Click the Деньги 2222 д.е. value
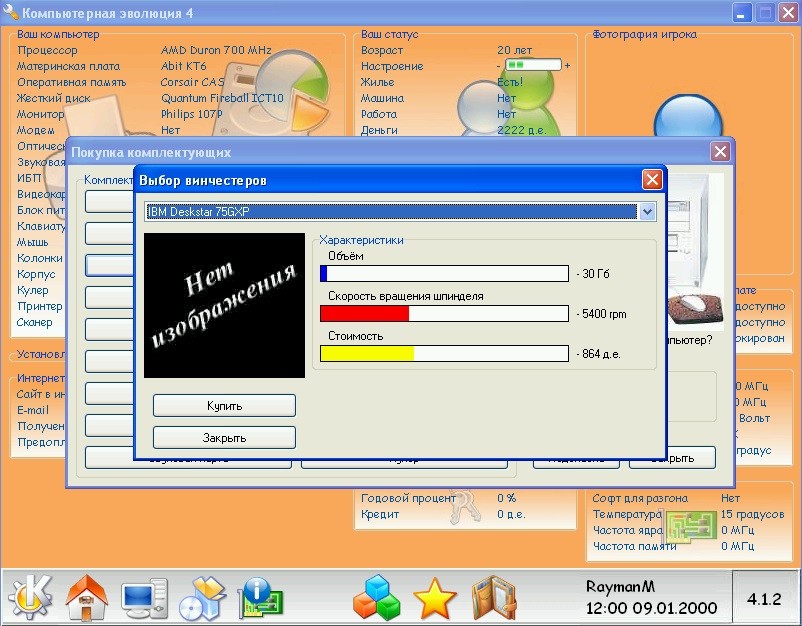 (522, 130)
